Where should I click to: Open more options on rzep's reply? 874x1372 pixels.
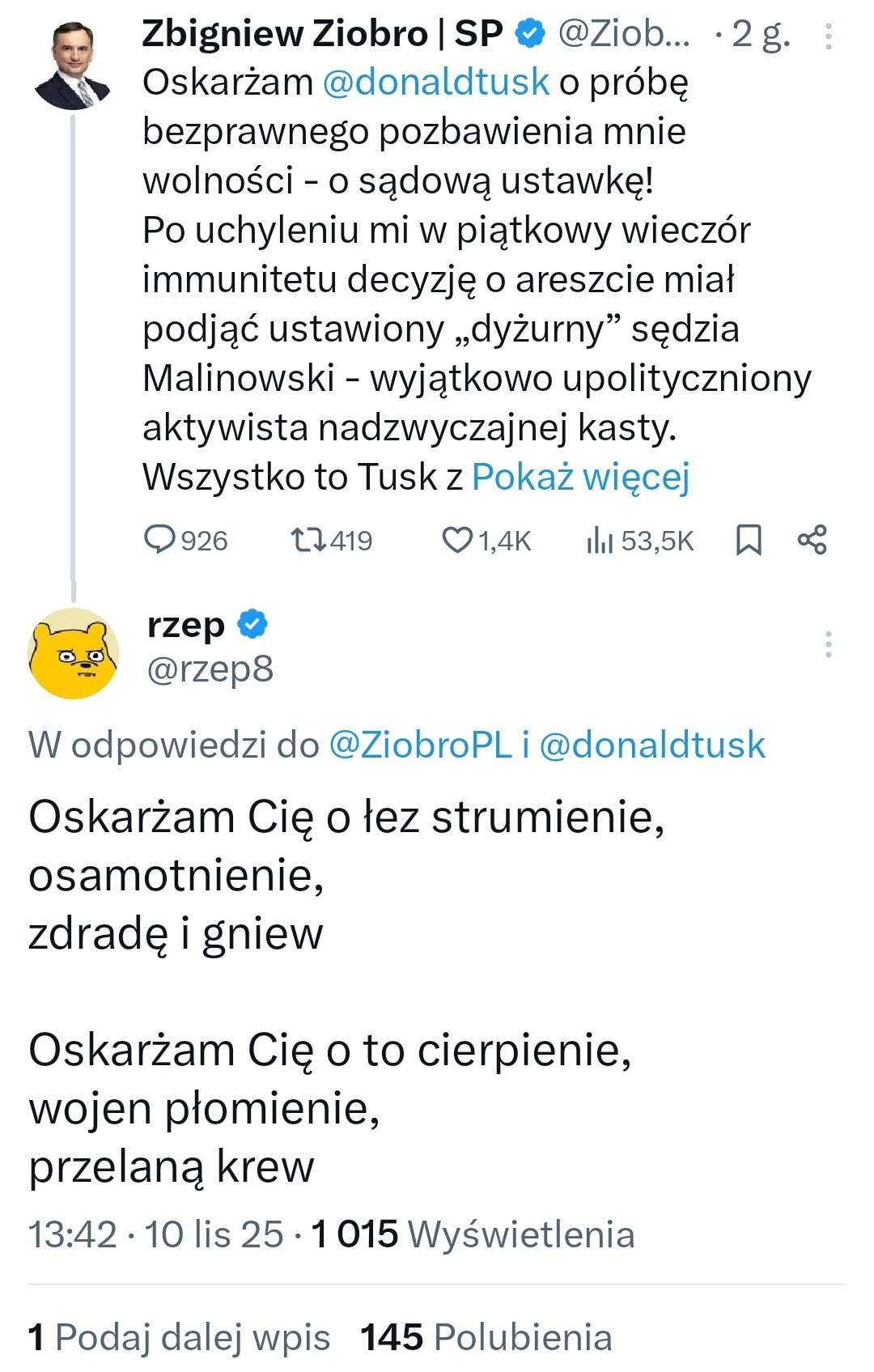pos(829,644)
